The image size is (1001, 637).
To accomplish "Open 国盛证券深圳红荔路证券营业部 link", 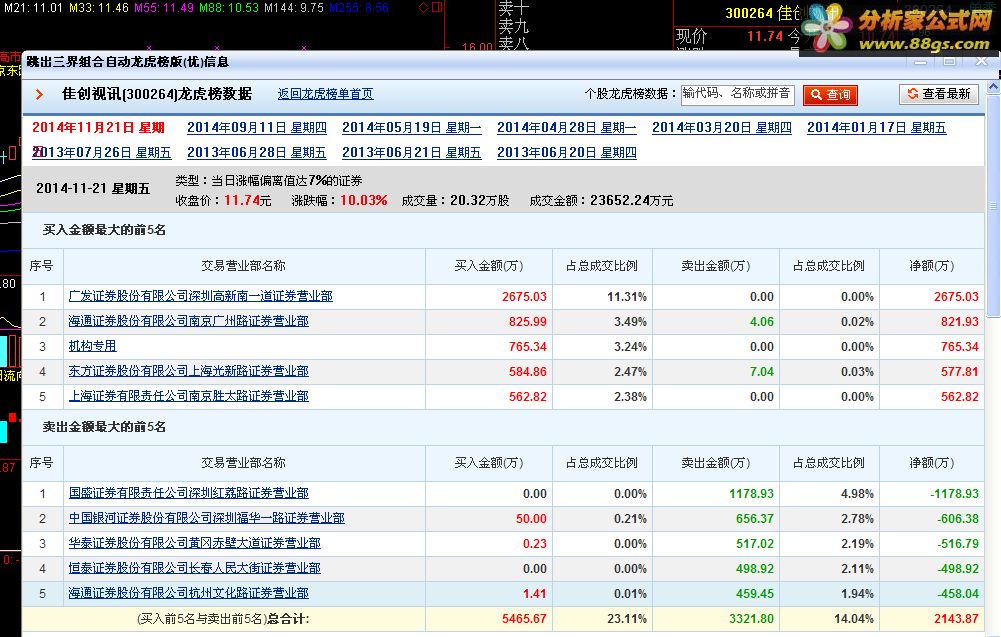I will [188, 493].
